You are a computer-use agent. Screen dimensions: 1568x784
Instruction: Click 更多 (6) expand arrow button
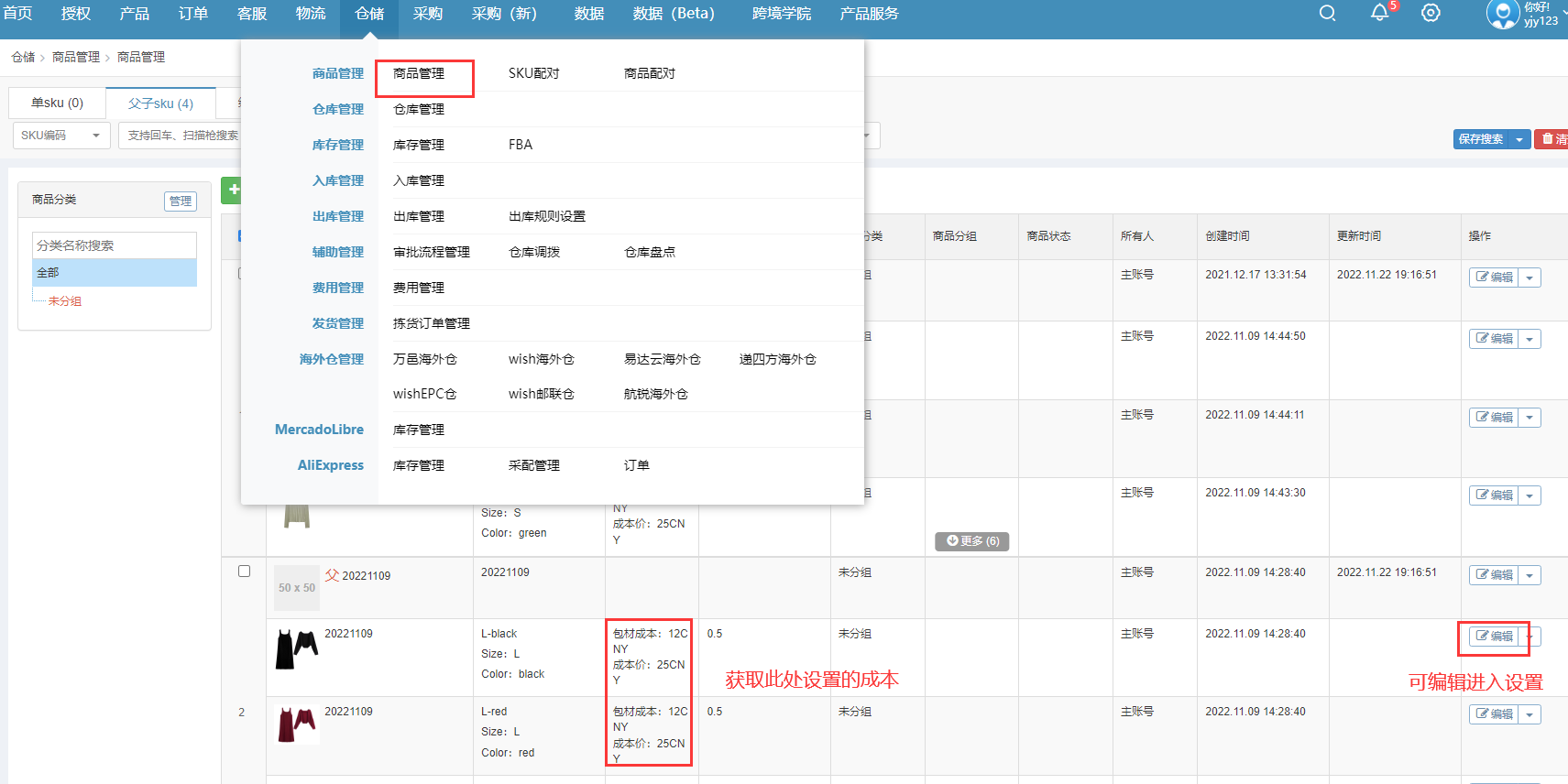[972, 541]
